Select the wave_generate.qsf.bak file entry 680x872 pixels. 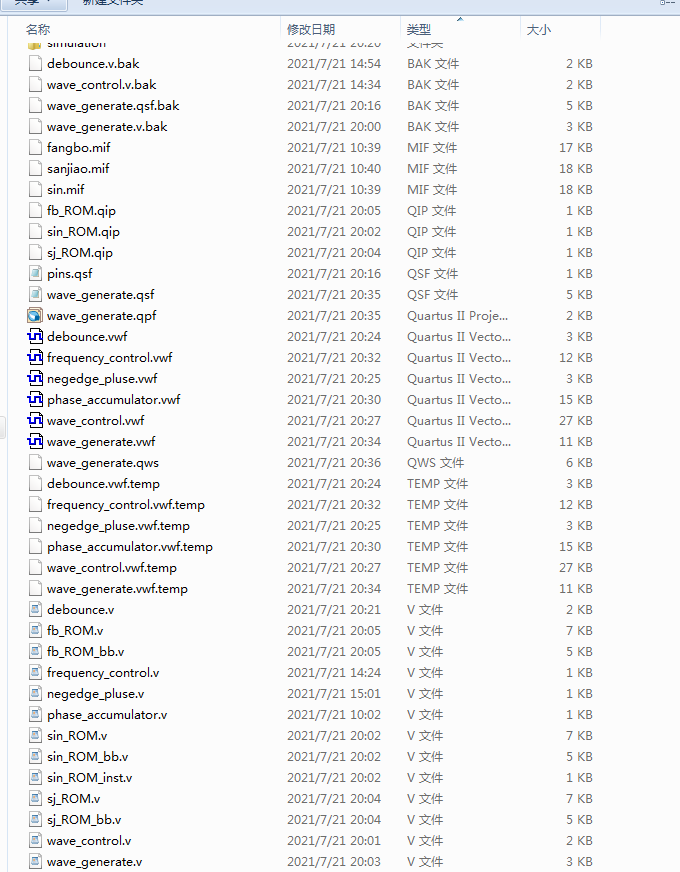pos(113,106)
